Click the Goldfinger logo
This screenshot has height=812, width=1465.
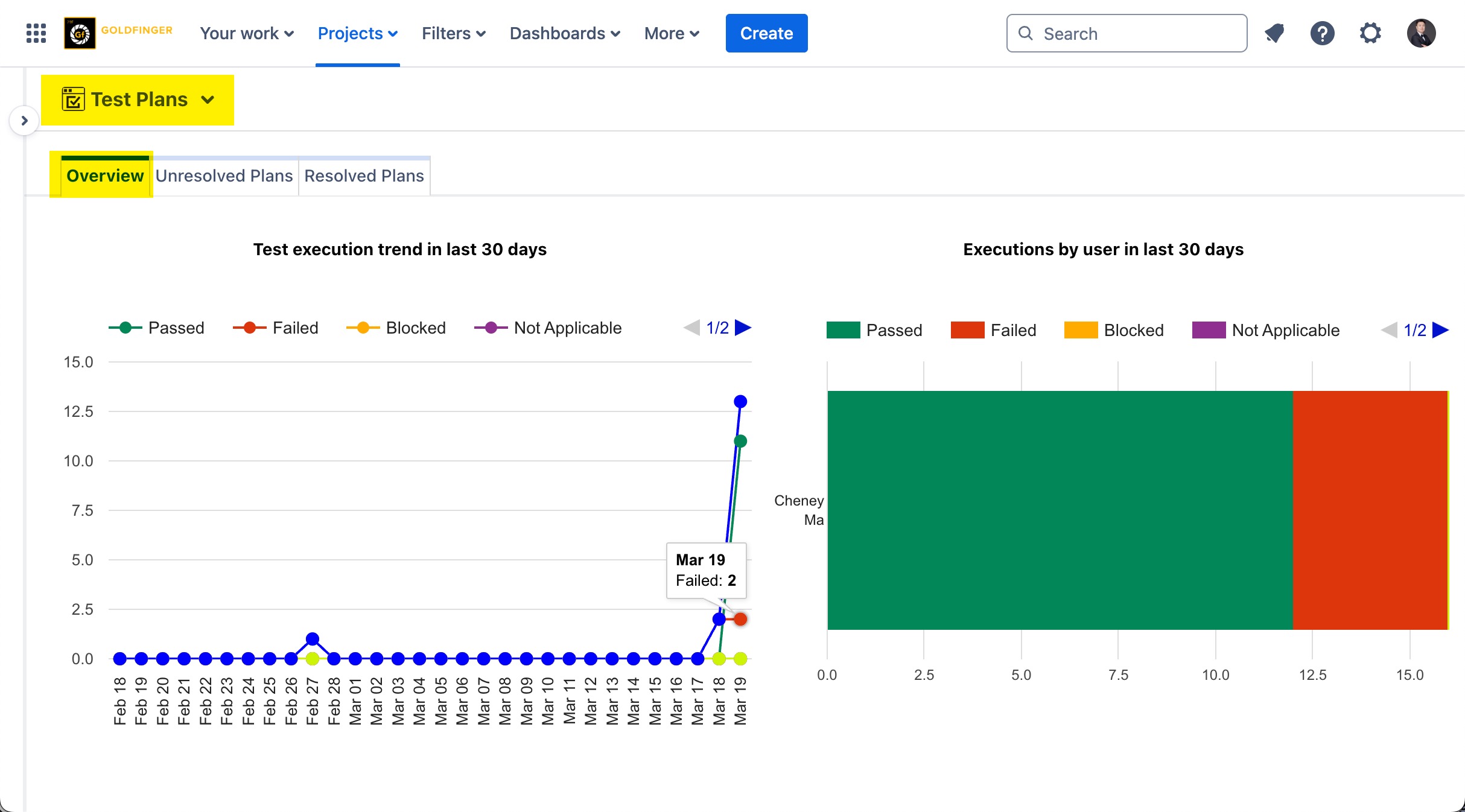(x=80, y=33)
